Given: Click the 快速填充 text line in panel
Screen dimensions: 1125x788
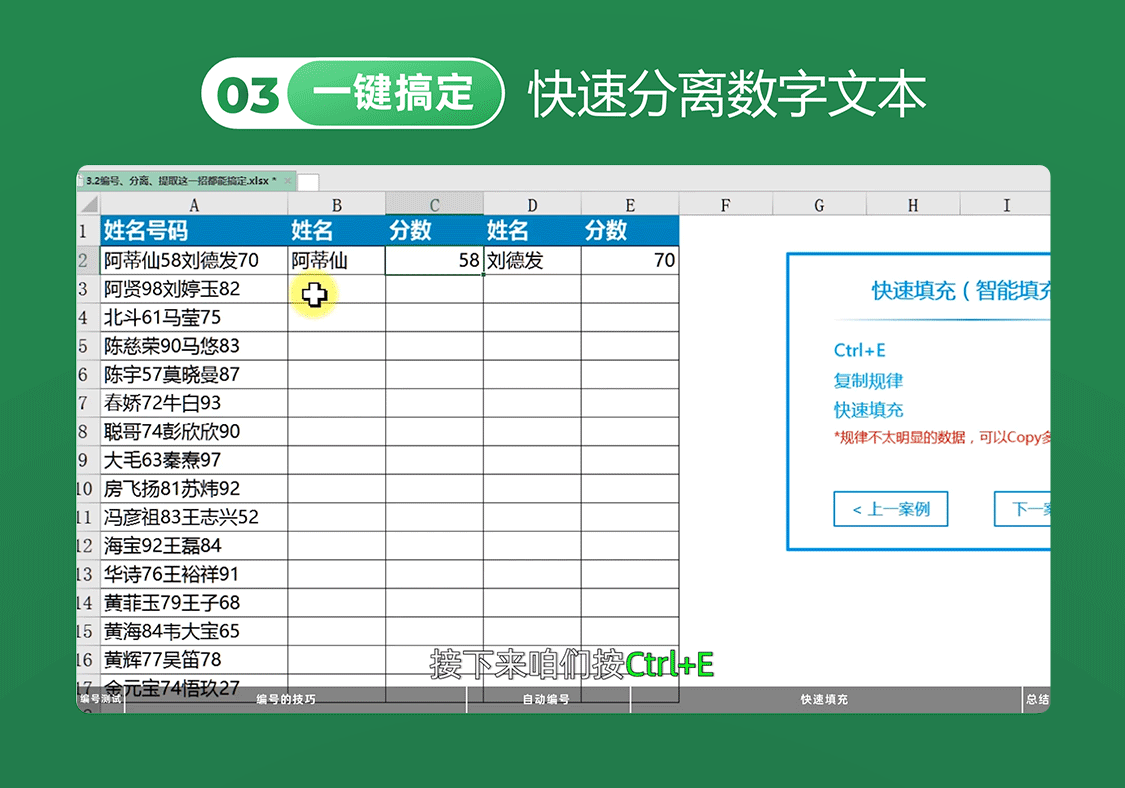Looking at the screenshot, I should click(868, 410).
